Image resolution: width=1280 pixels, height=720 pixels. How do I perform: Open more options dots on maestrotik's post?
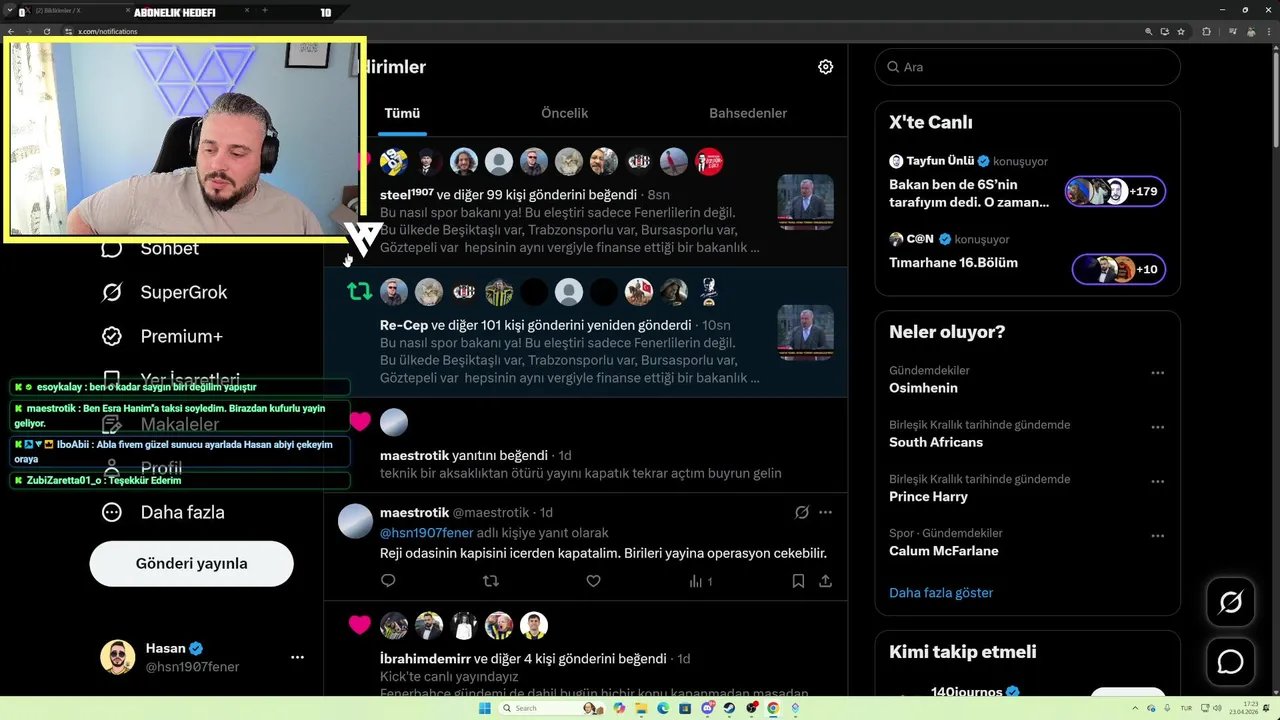pos(825,512)
